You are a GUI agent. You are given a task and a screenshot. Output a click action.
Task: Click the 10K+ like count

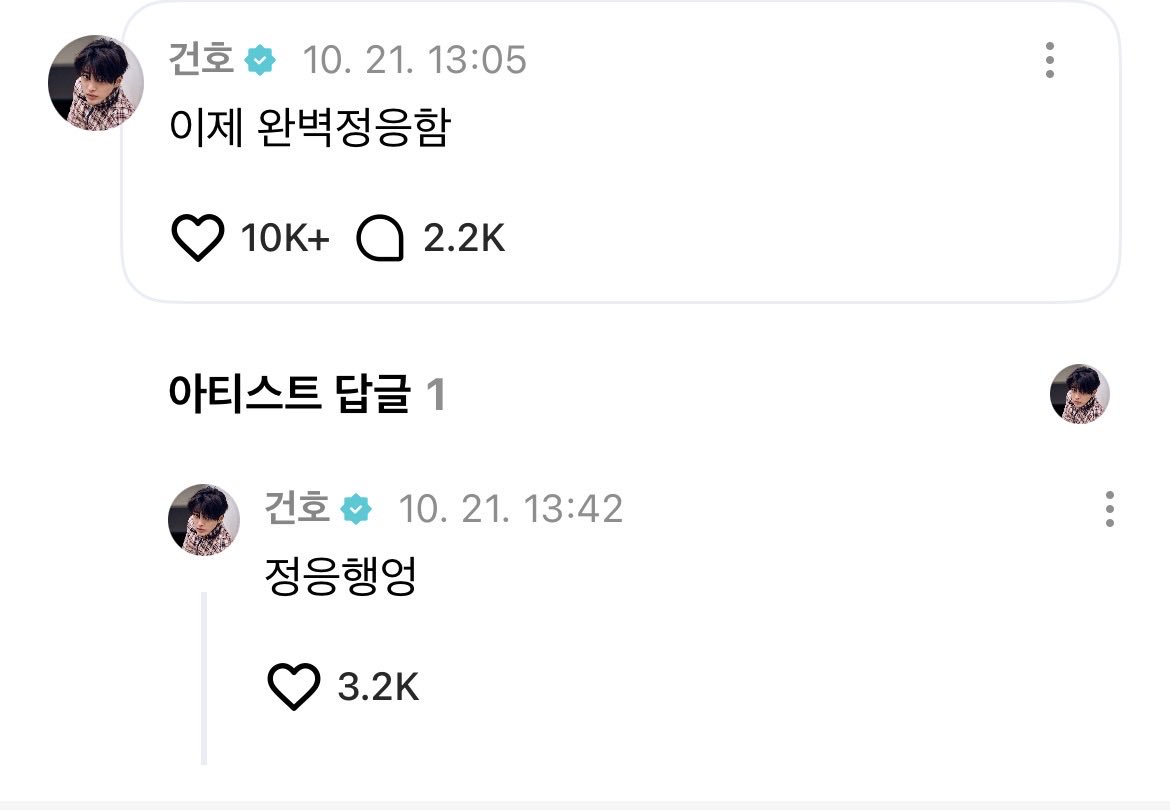tap(284, 239)
